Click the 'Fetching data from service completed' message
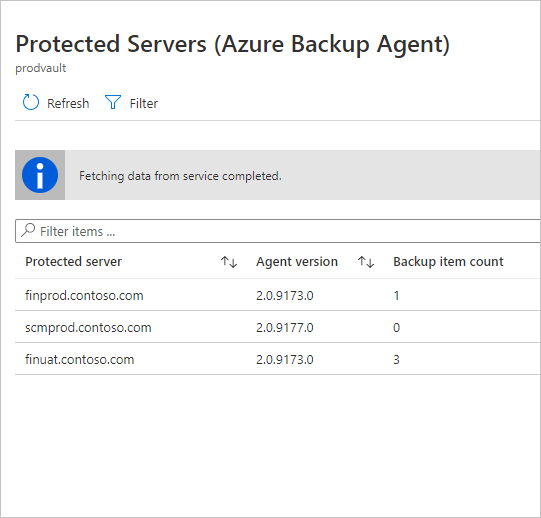 click(180, 176)
